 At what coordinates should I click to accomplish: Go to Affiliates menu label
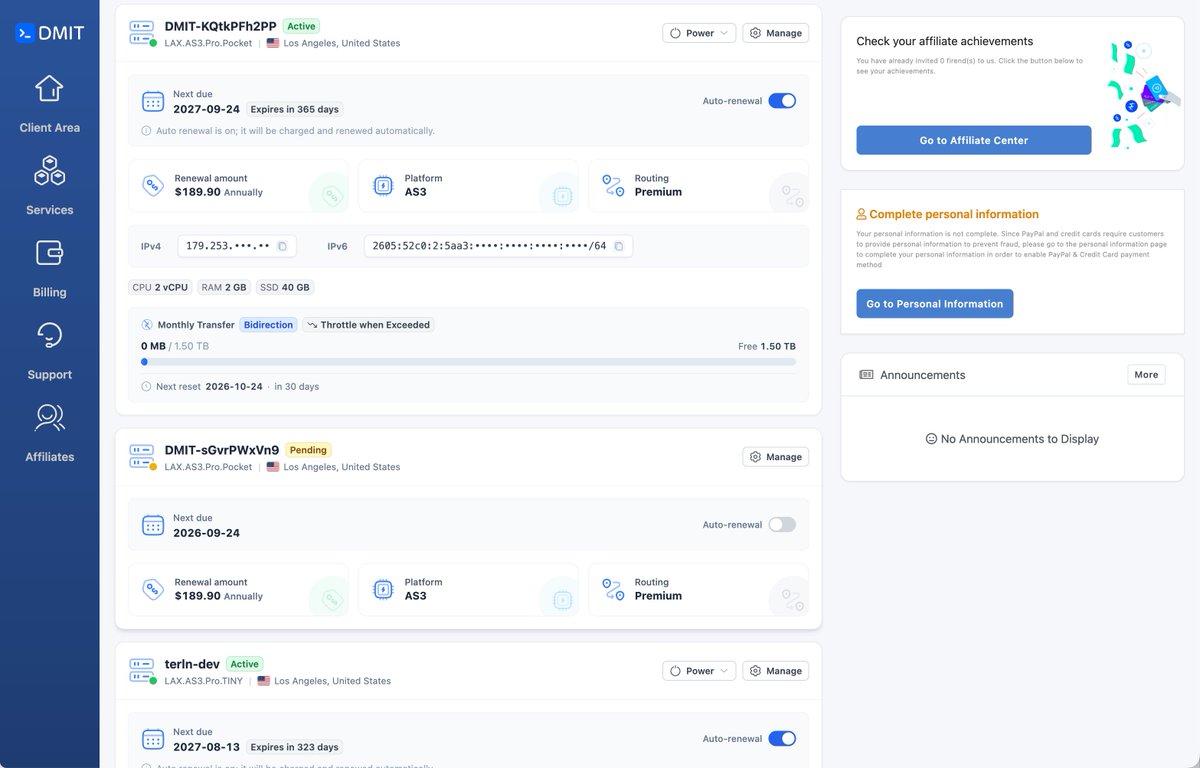(49, 457)
